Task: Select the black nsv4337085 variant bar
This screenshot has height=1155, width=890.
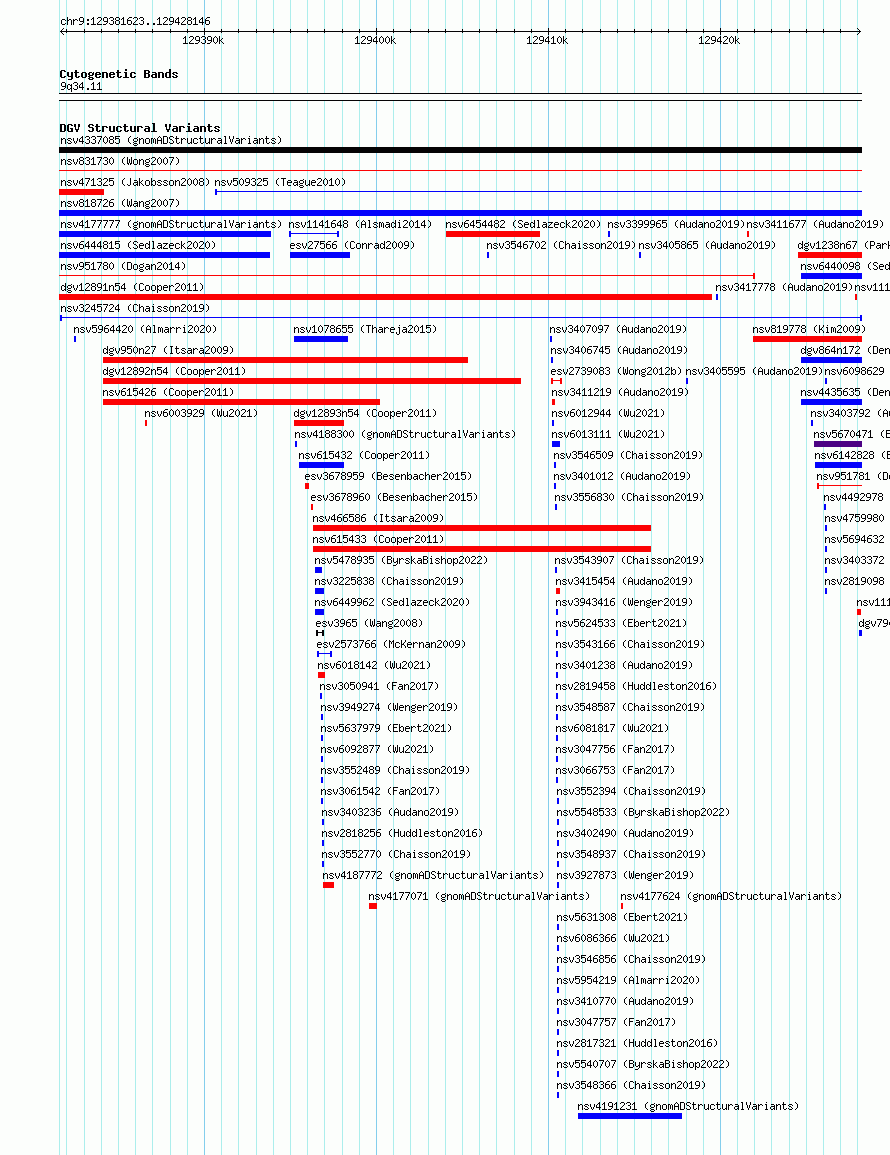Action: (460, 150)
